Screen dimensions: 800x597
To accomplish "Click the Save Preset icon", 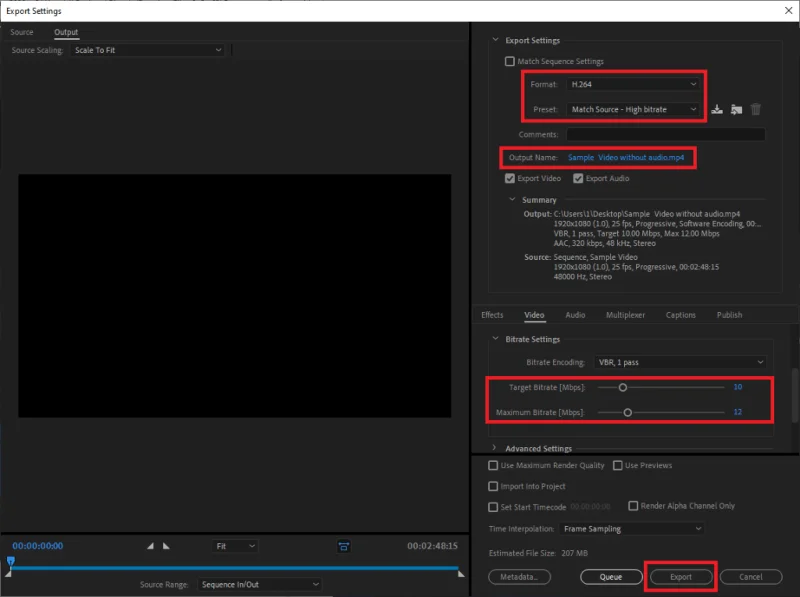I will click(x=717, y=109).
